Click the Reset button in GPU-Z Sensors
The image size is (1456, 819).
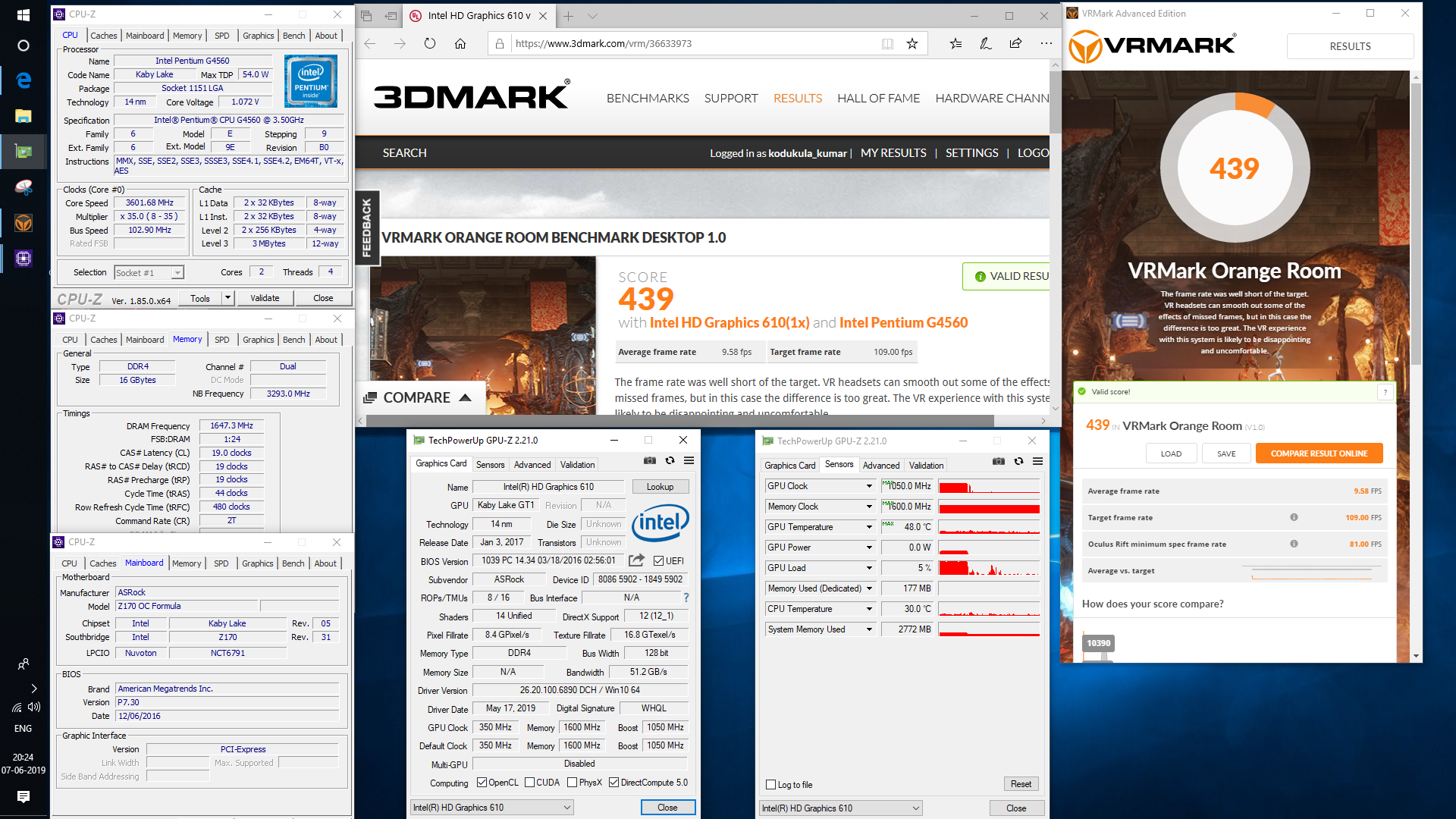pyautogui.click(x=1021, y=784)
